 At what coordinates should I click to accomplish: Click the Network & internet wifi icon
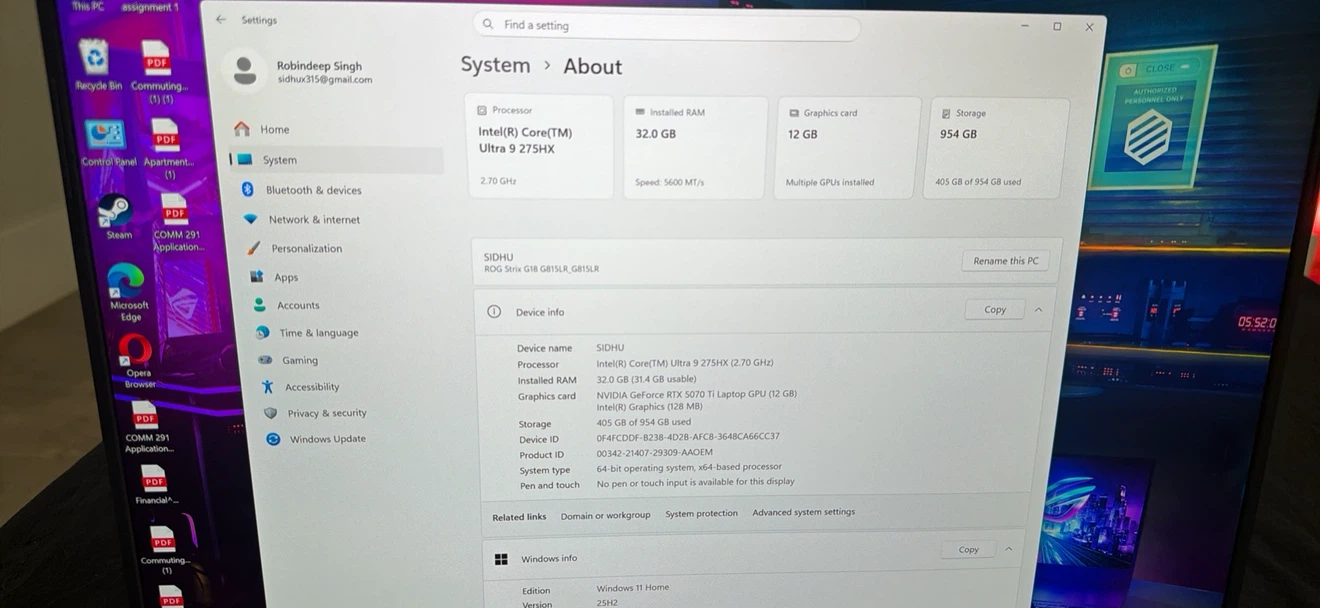[x=251, y=219]
